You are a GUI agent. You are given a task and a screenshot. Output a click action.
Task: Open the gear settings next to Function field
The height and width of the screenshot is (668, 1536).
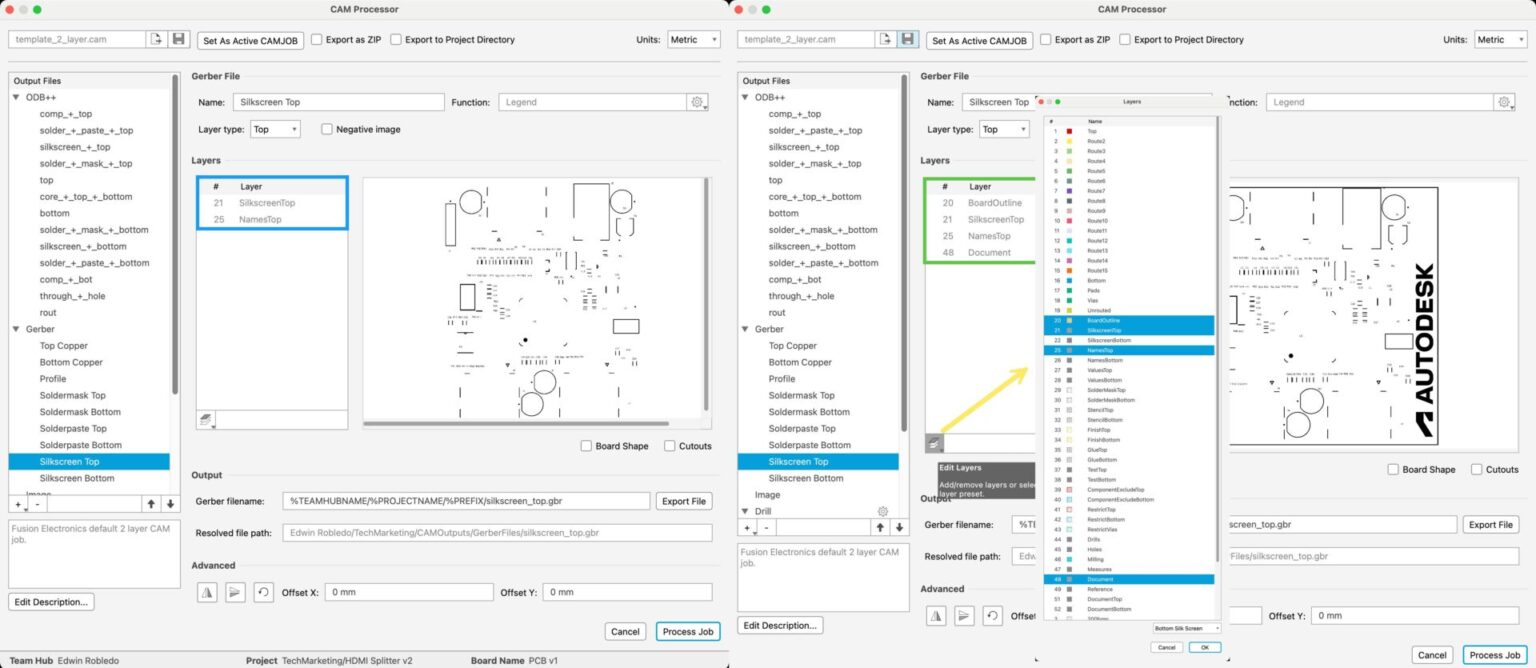(x=698, y=101)
